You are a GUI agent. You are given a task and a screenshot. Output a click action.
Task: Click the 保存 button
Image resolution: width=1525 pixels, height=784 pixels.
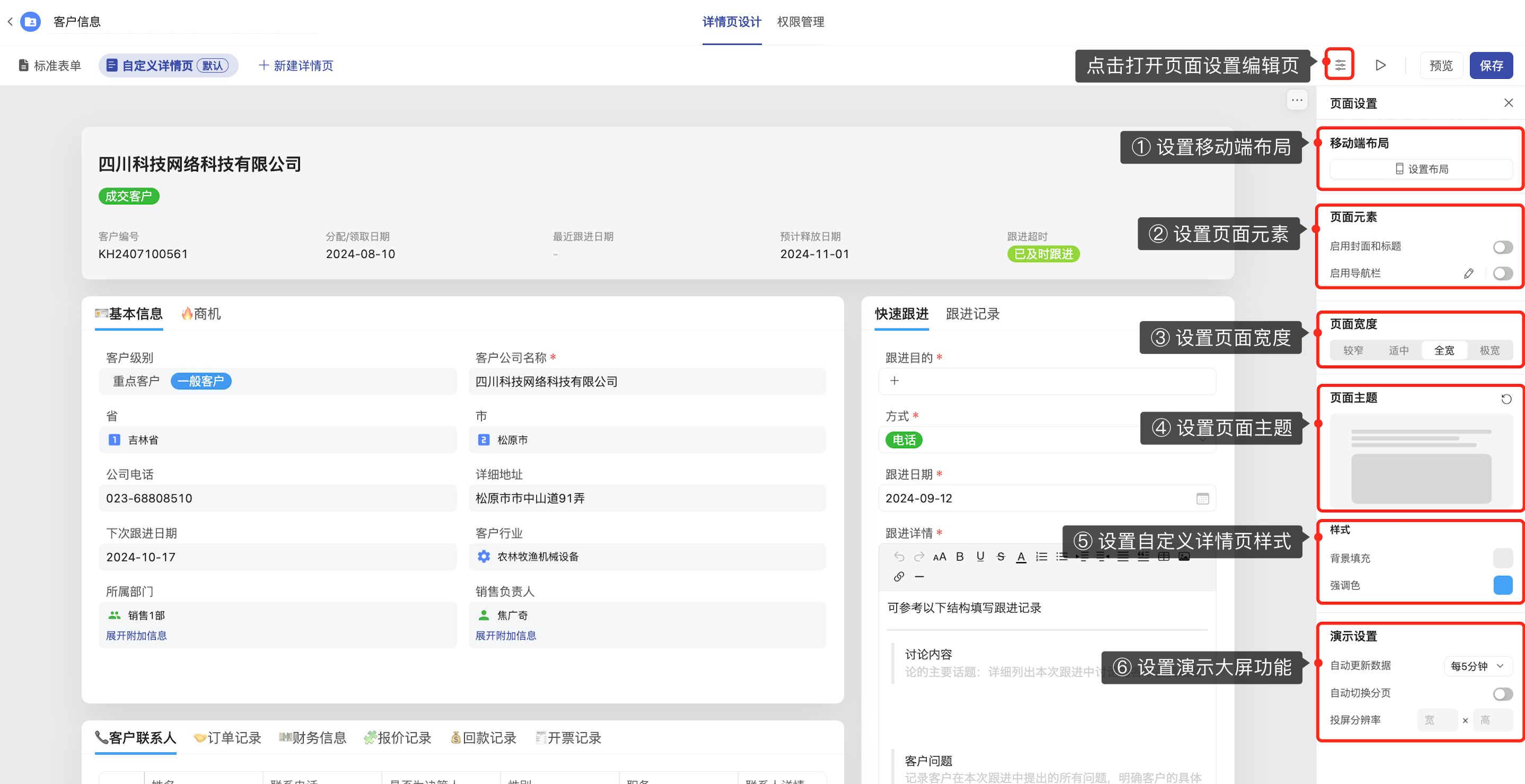(1491, 65)
